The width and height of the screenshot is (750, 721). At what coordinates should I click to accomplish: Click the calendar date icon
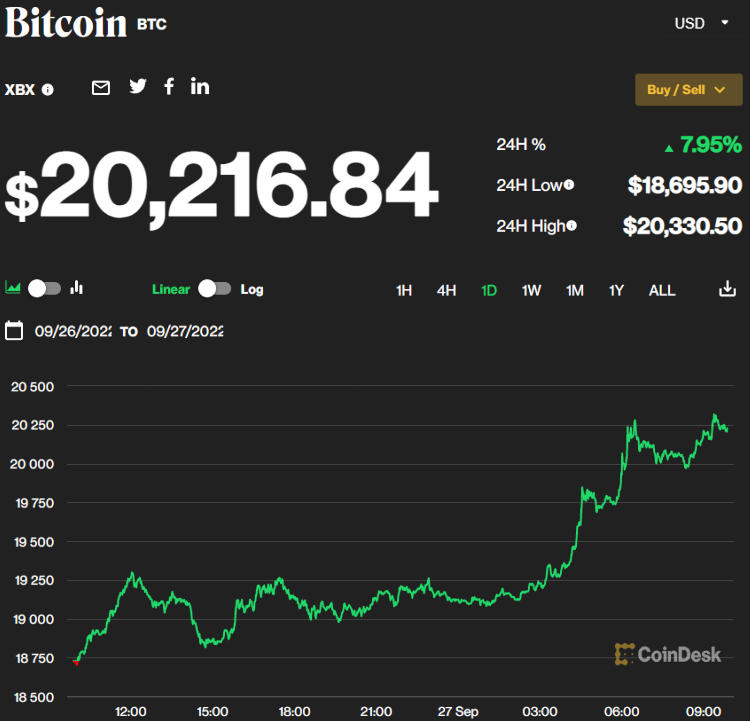[14, 331]
